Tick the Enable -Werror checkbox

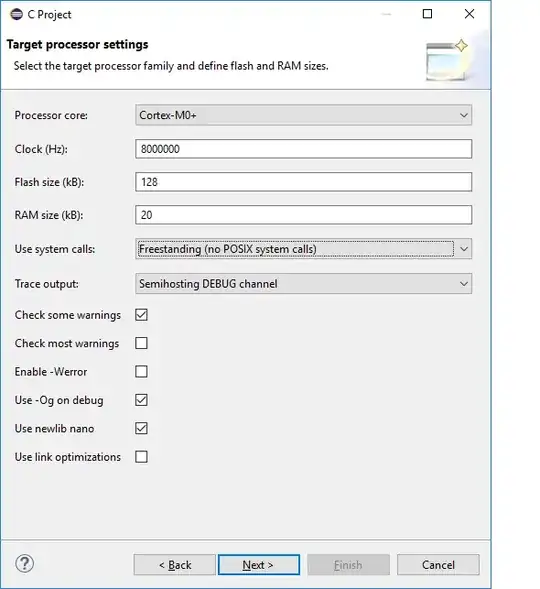coord(141,372)
